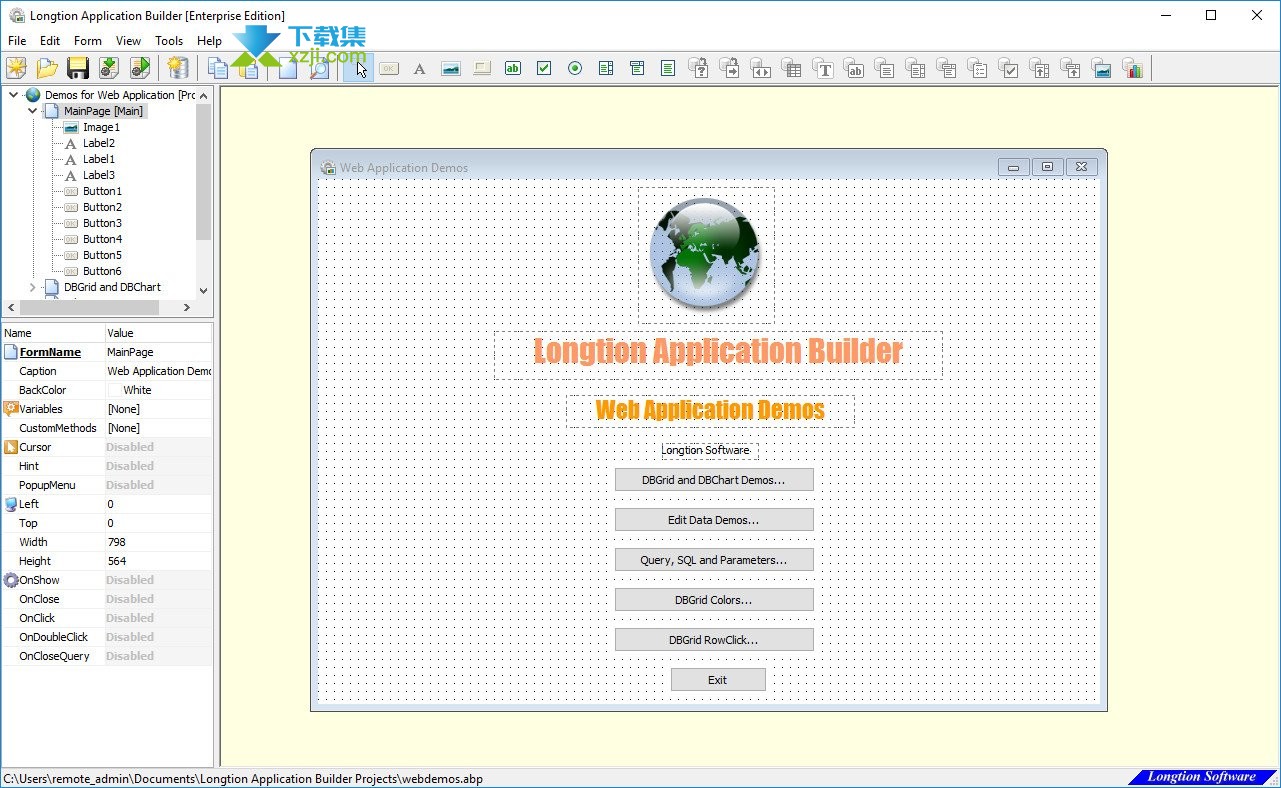Screen dimensions: 1281x788
Task: Click Query, SQL and Parameters button
Action: (x=714, y=560)
